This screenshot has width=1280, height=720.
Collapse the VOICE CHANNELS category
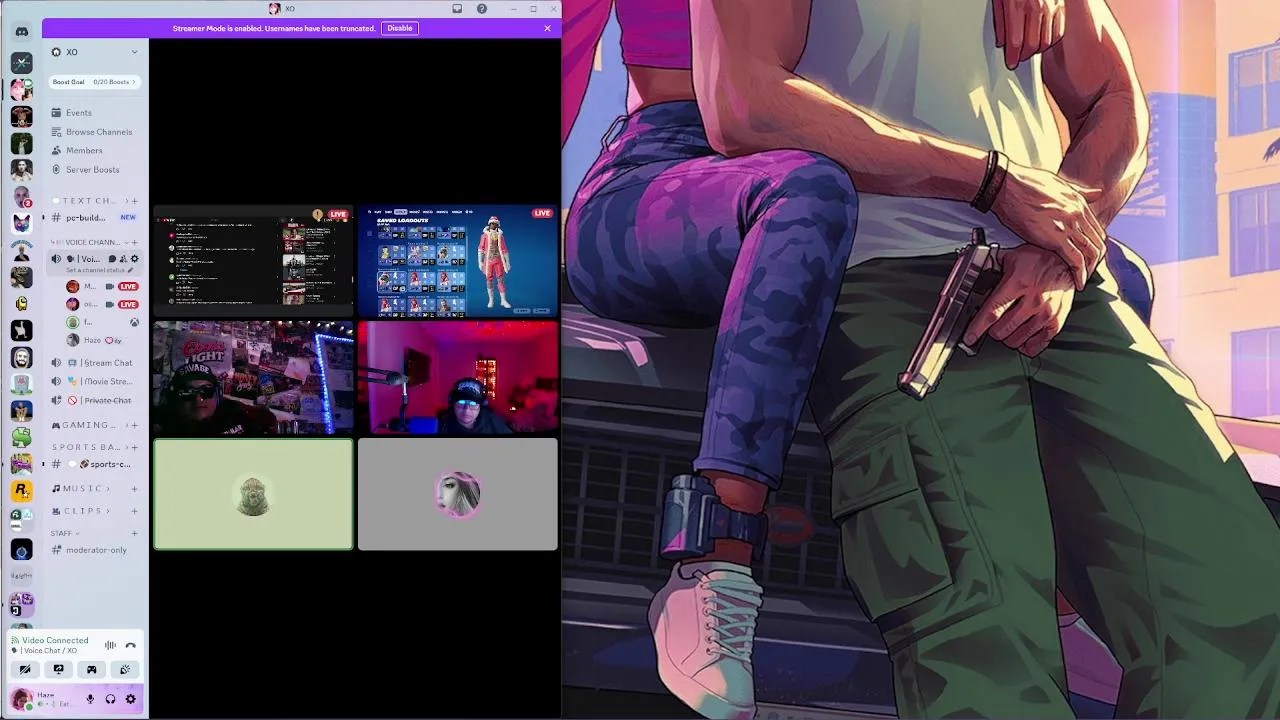point(92,242)
